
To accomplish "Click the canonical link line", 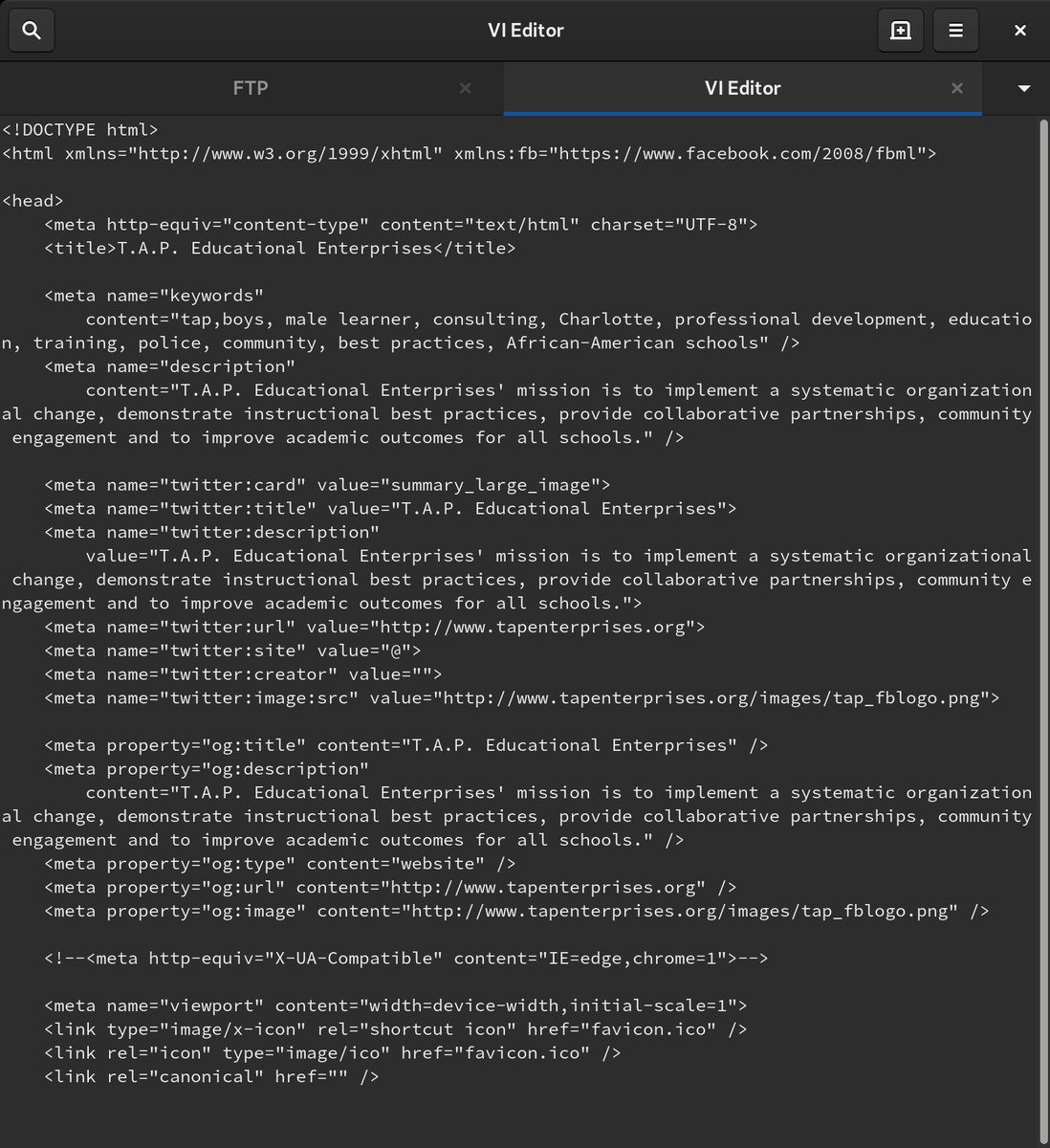I will click(x=211, y=1077).
